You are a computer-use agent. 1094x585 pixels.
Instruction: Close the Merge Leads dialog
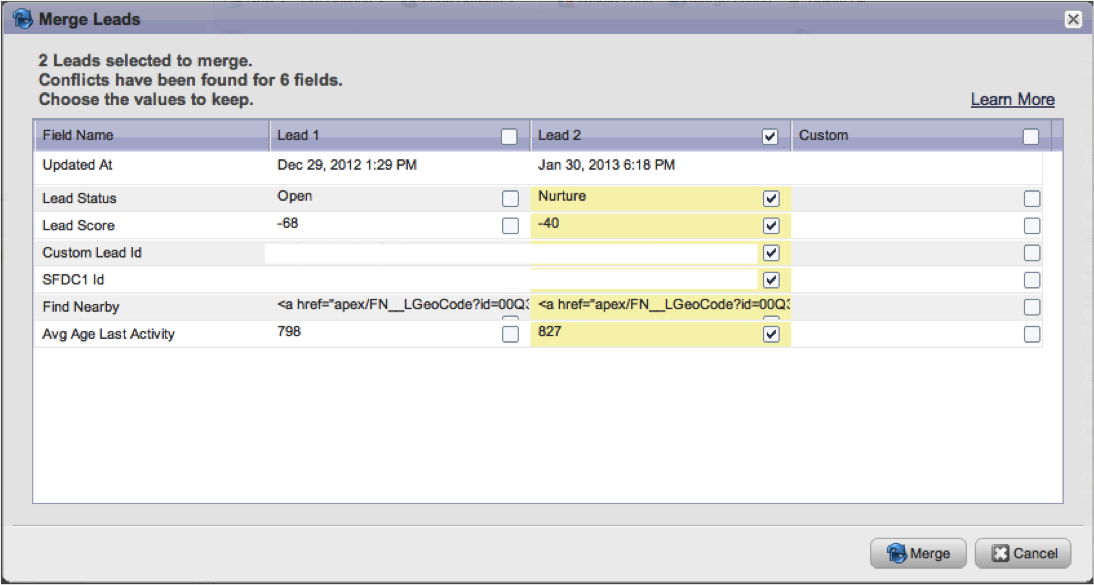click(1072, 19)
